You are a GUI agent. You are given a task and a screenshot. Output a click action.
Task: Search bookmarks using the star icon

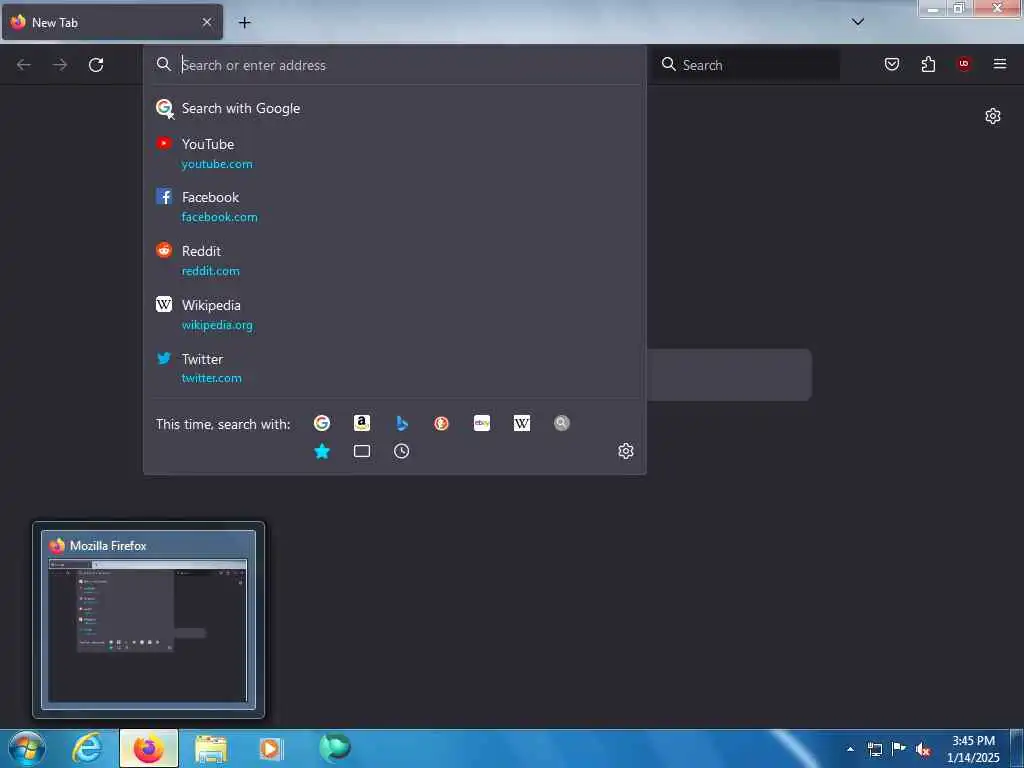coord(322,451)
